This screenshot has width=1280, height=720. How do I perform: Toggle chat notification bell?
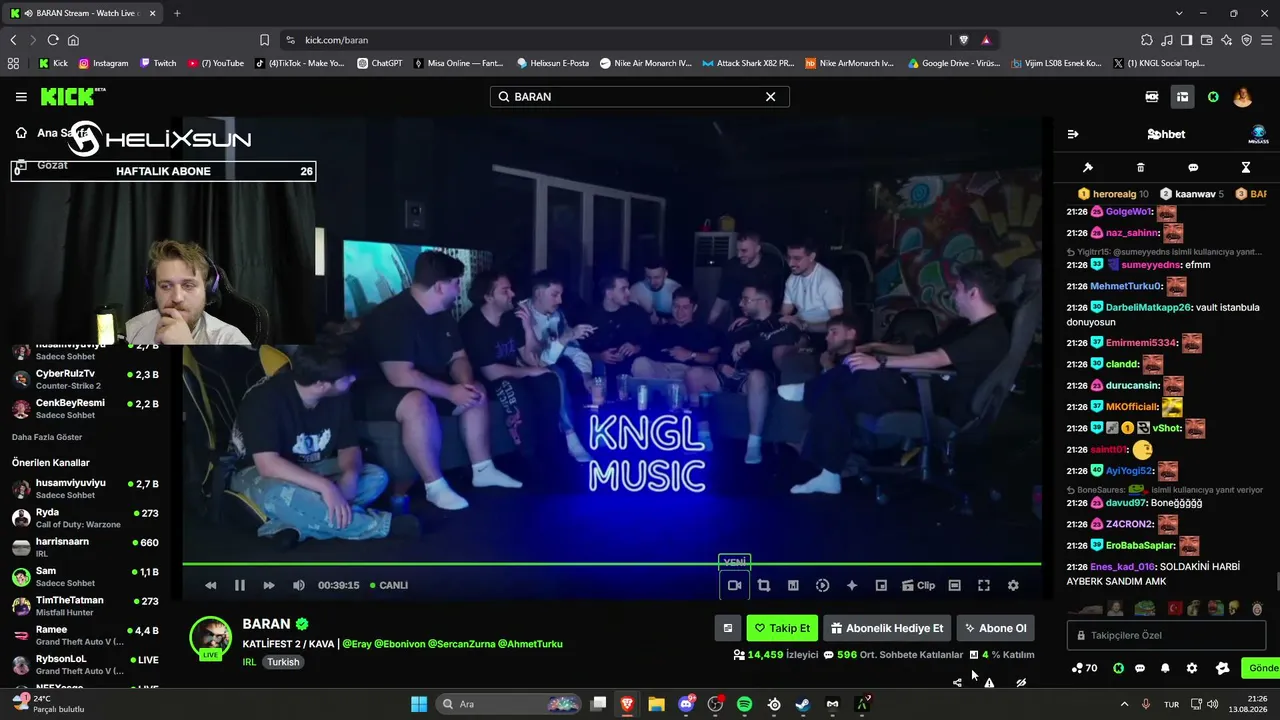pos(1165,668)
